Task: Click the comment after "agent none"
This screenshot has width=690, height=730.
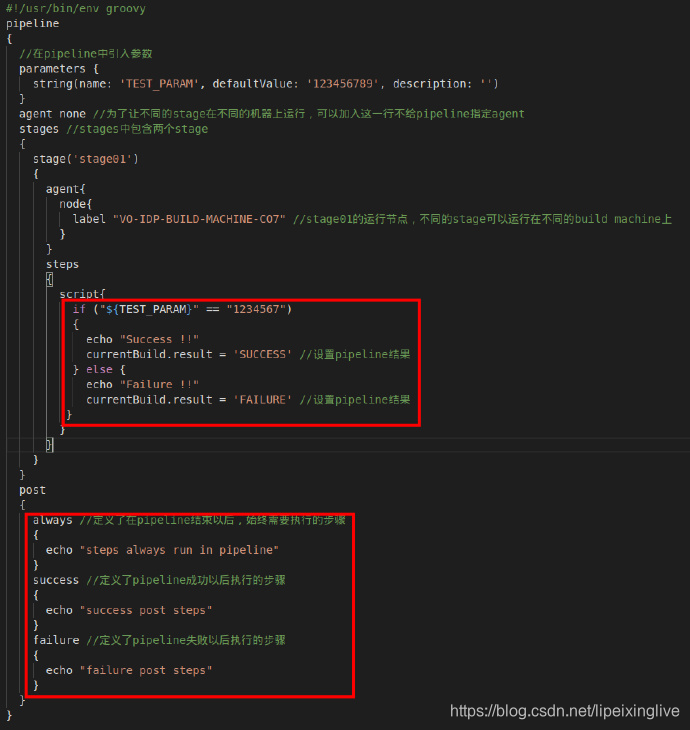Action: (x=309, y=114)
